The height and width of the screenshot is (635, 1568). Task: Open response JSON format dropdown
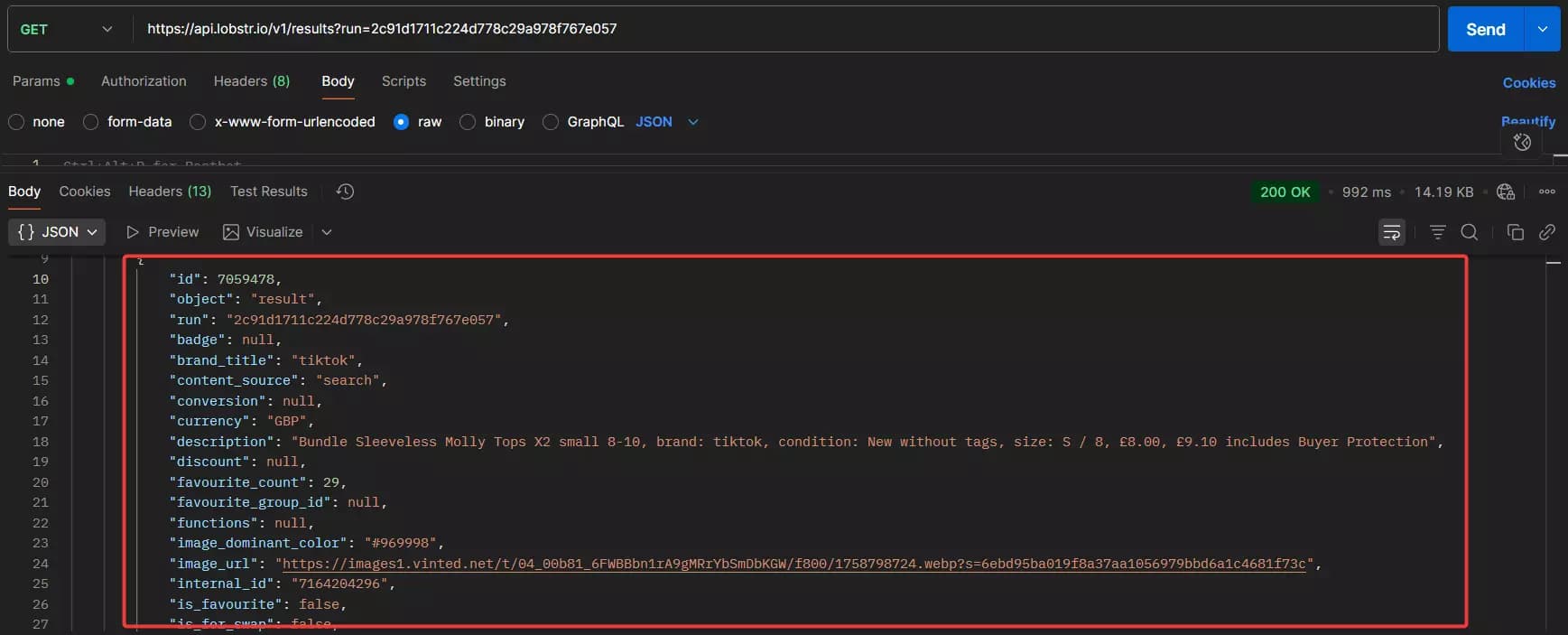pos(57,232)
